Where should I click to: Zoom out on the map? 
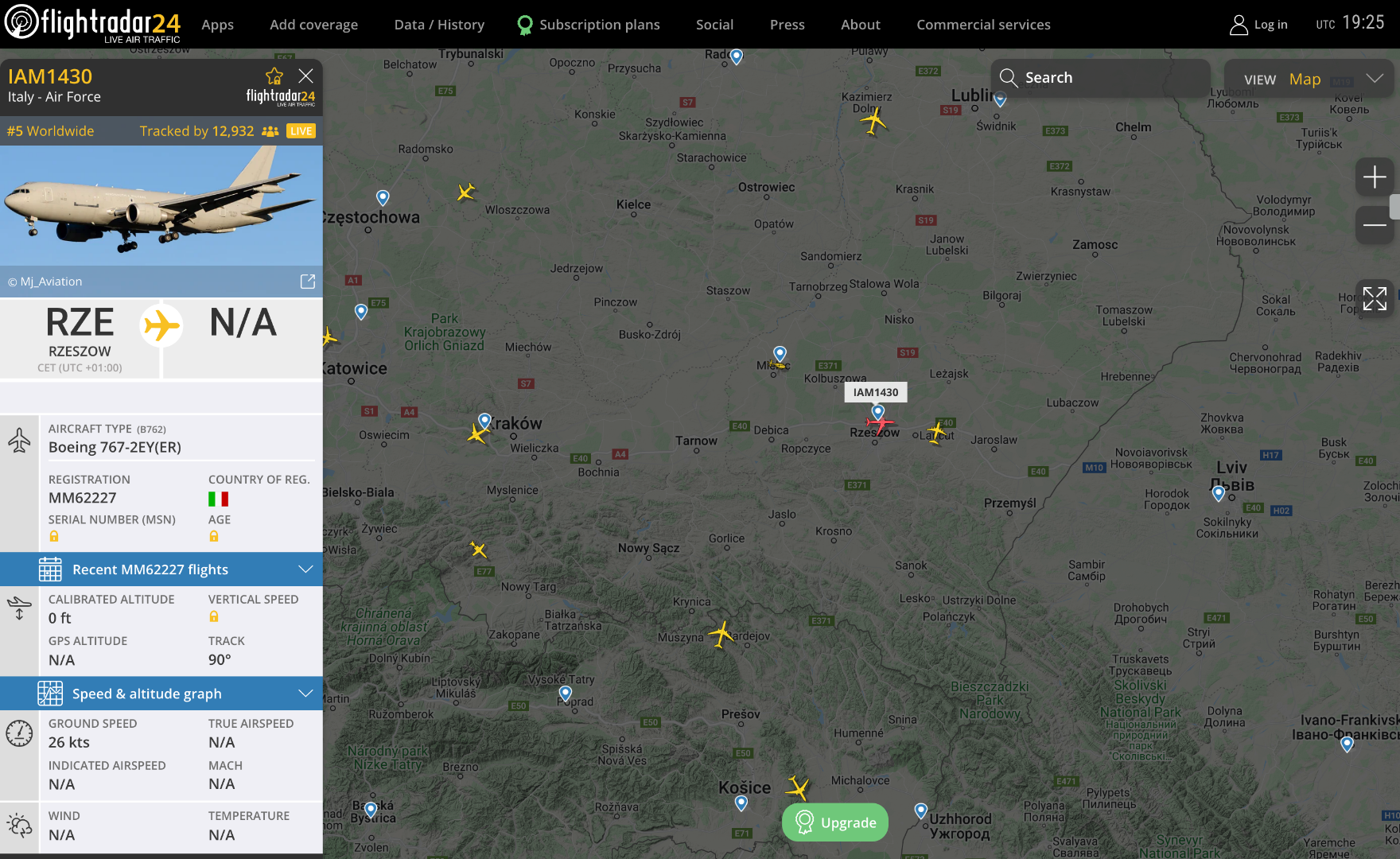click(x=1374, y=225)
